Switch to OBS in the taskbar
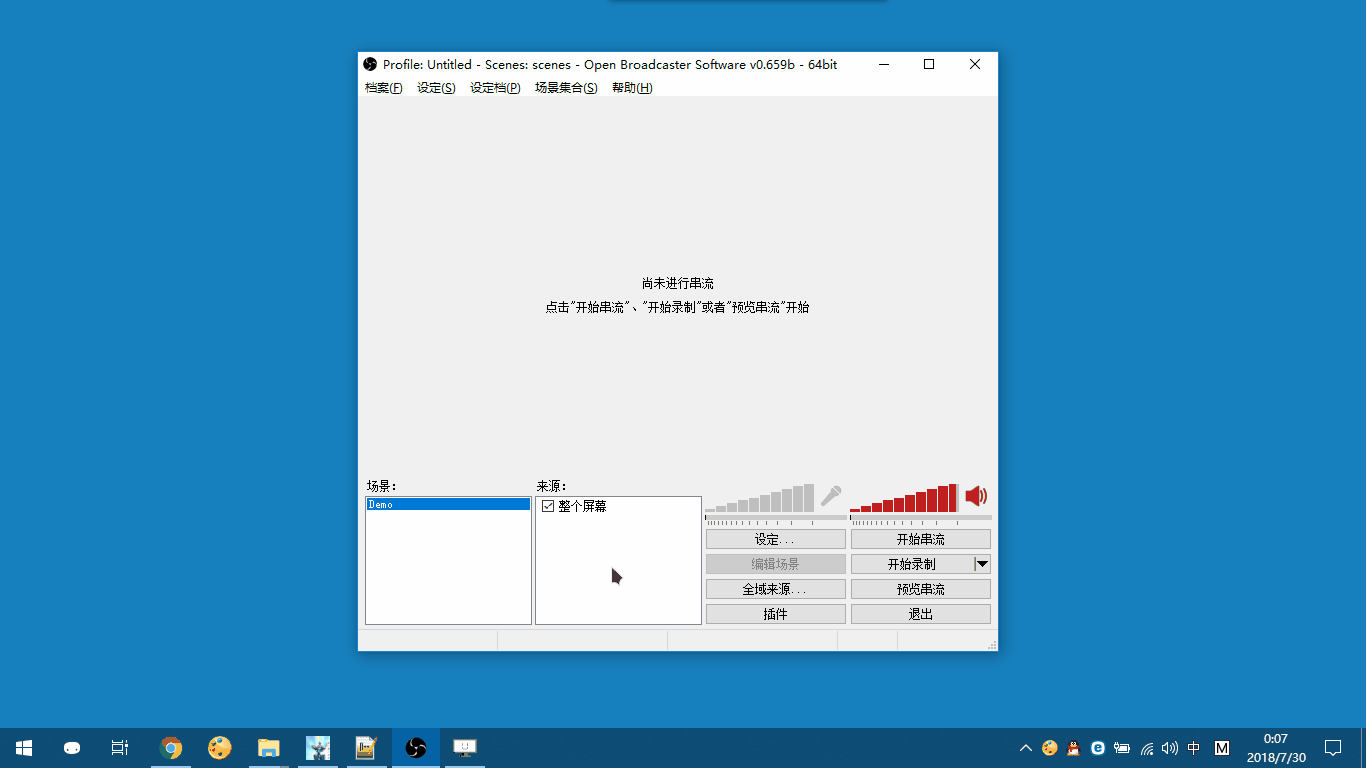Image resolution: width=1366 pixels, height=768 pixels. pos(416,748)
